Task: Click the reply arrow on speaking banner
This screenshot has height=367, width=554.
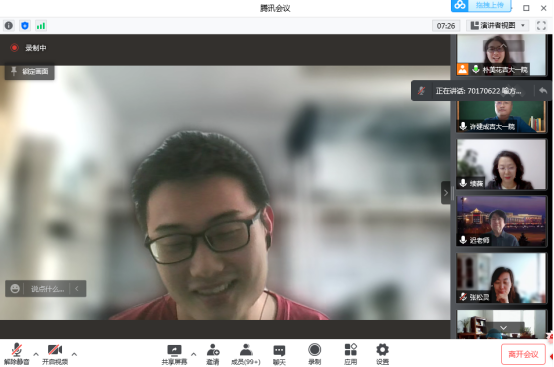Action: [543, 91]
